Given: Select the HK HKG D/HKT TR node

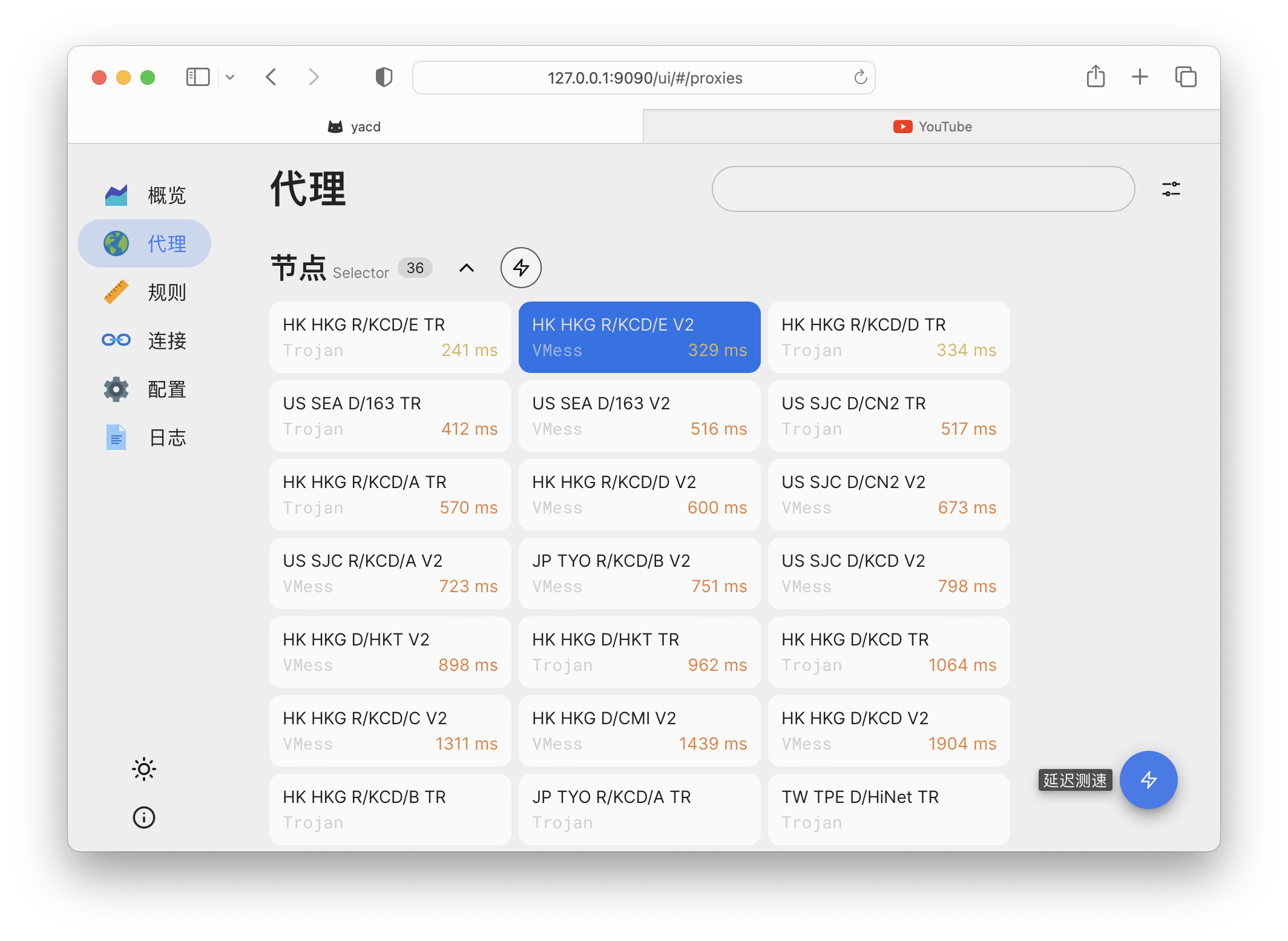Looking at the screenshot, I should pyautogui.click(x=640, y=652).
